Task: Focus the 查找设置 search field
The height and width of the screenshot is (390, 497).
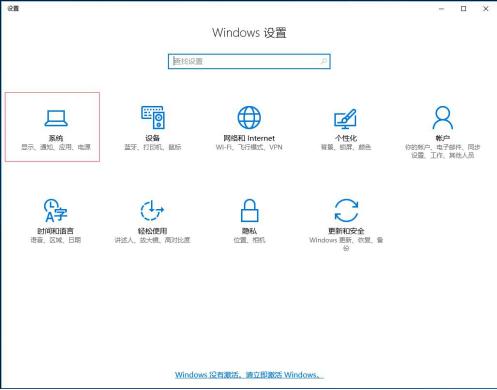Action: [x=249, y=61]
